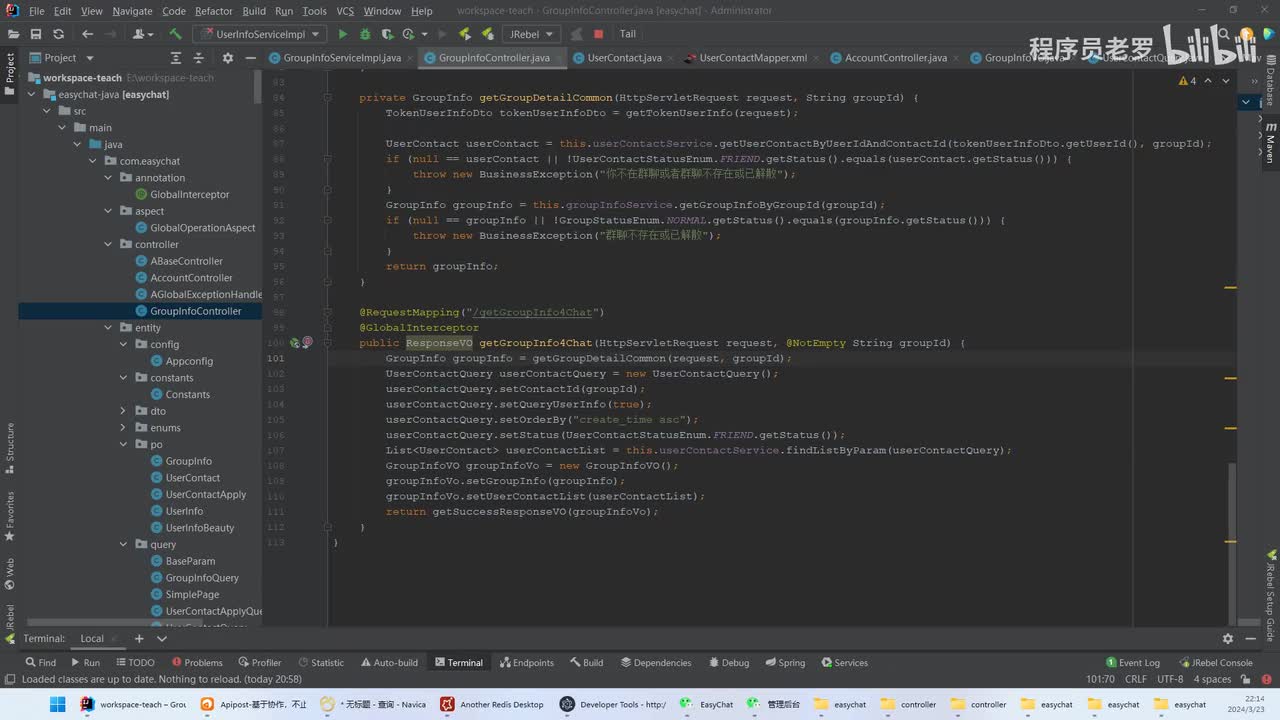Click the Save All floppy disk icon
The height and width of the screenshot is (720, 1280).
coord(35,34)
